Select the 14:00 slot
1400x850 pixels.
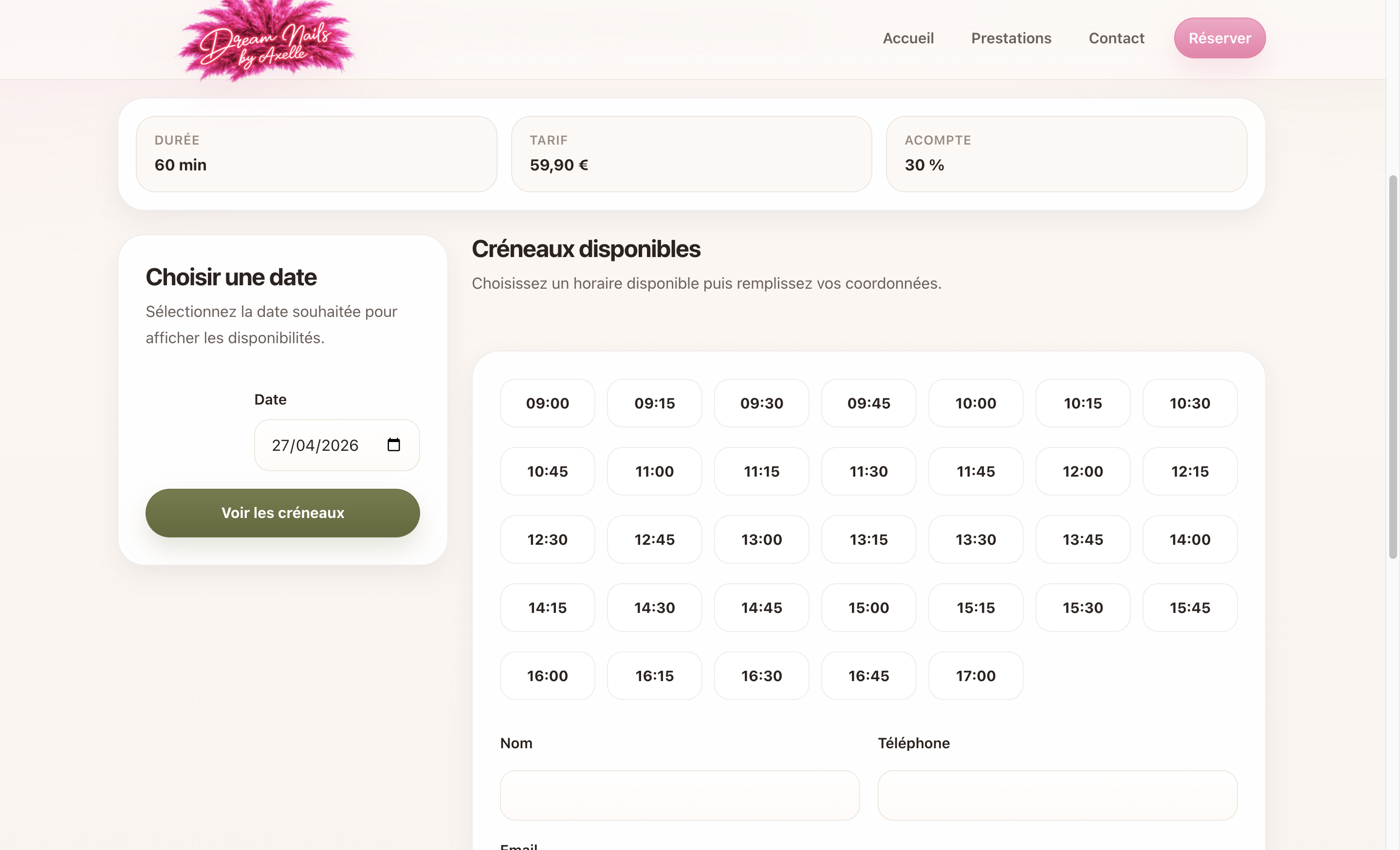coord(1190,539)
